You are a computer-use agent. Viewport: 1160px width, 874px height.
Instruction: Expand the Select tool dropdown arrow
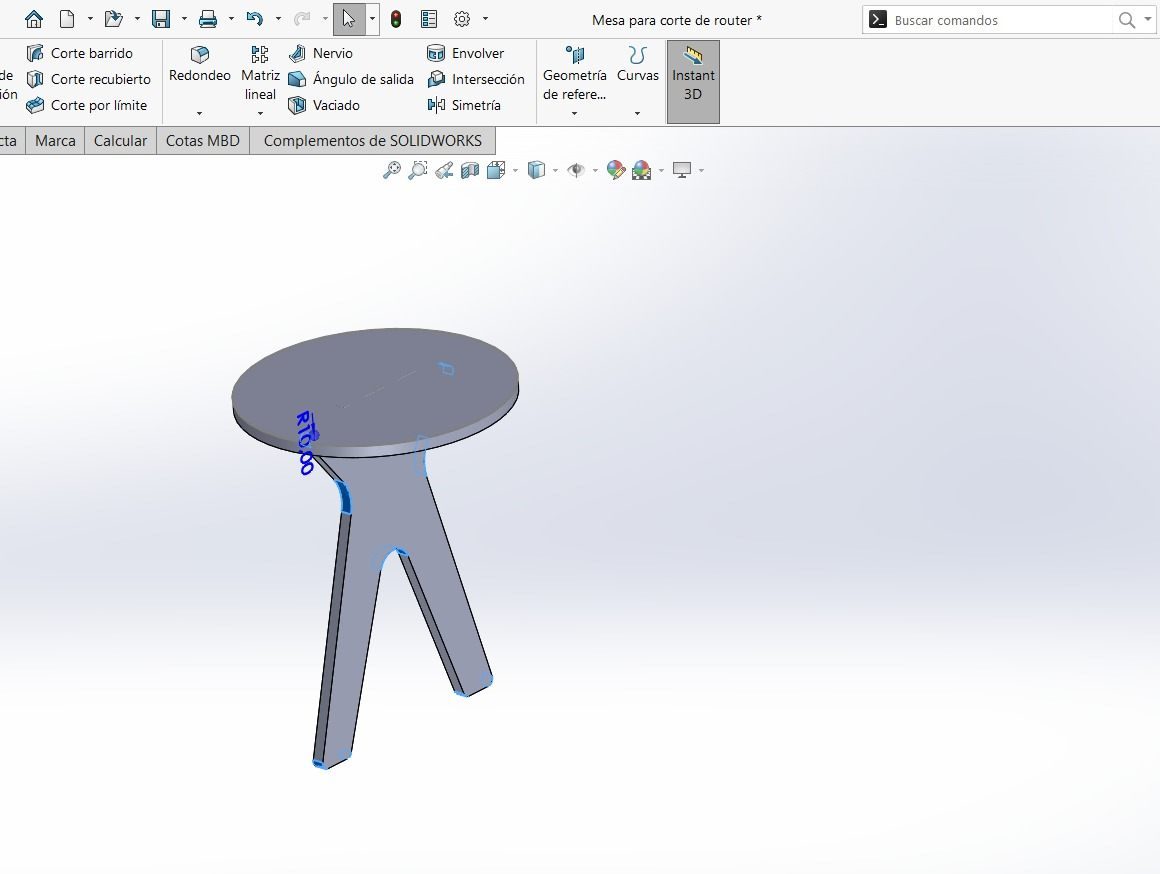[372, 19]
